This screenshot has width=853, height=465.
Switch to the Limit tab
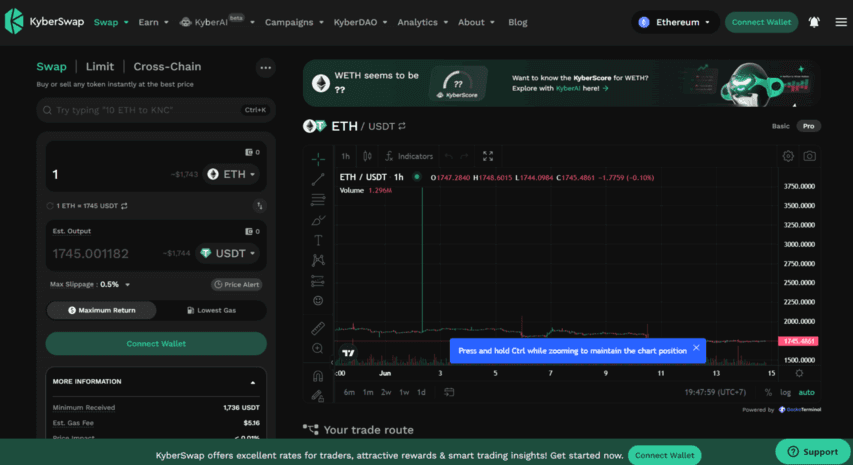click(100, 66)
